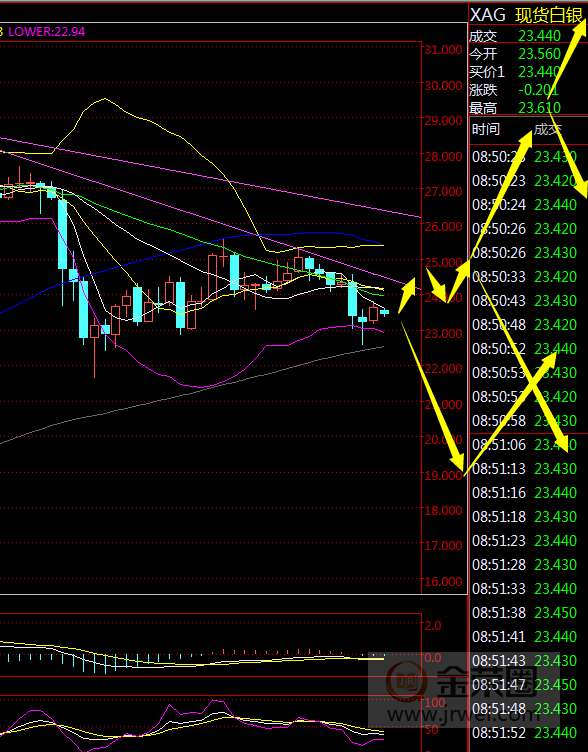Click the 16.000 price axis label
This screenshot has width=588, height=752.
[444, 581]
